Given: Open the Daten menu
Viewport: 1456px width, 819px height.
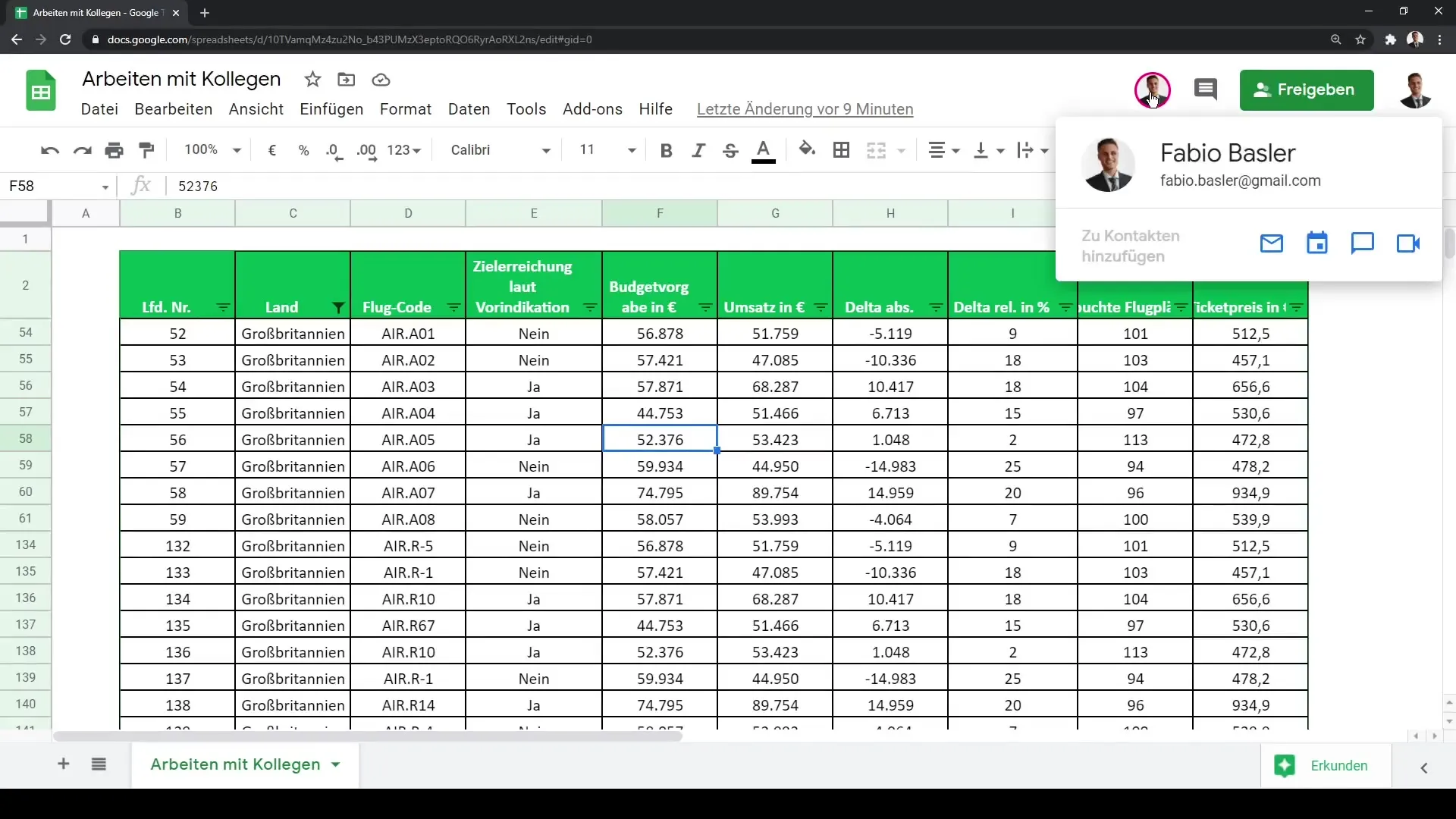Looking at the screenshot, I should pyautogui.click(x=469, y=109).
